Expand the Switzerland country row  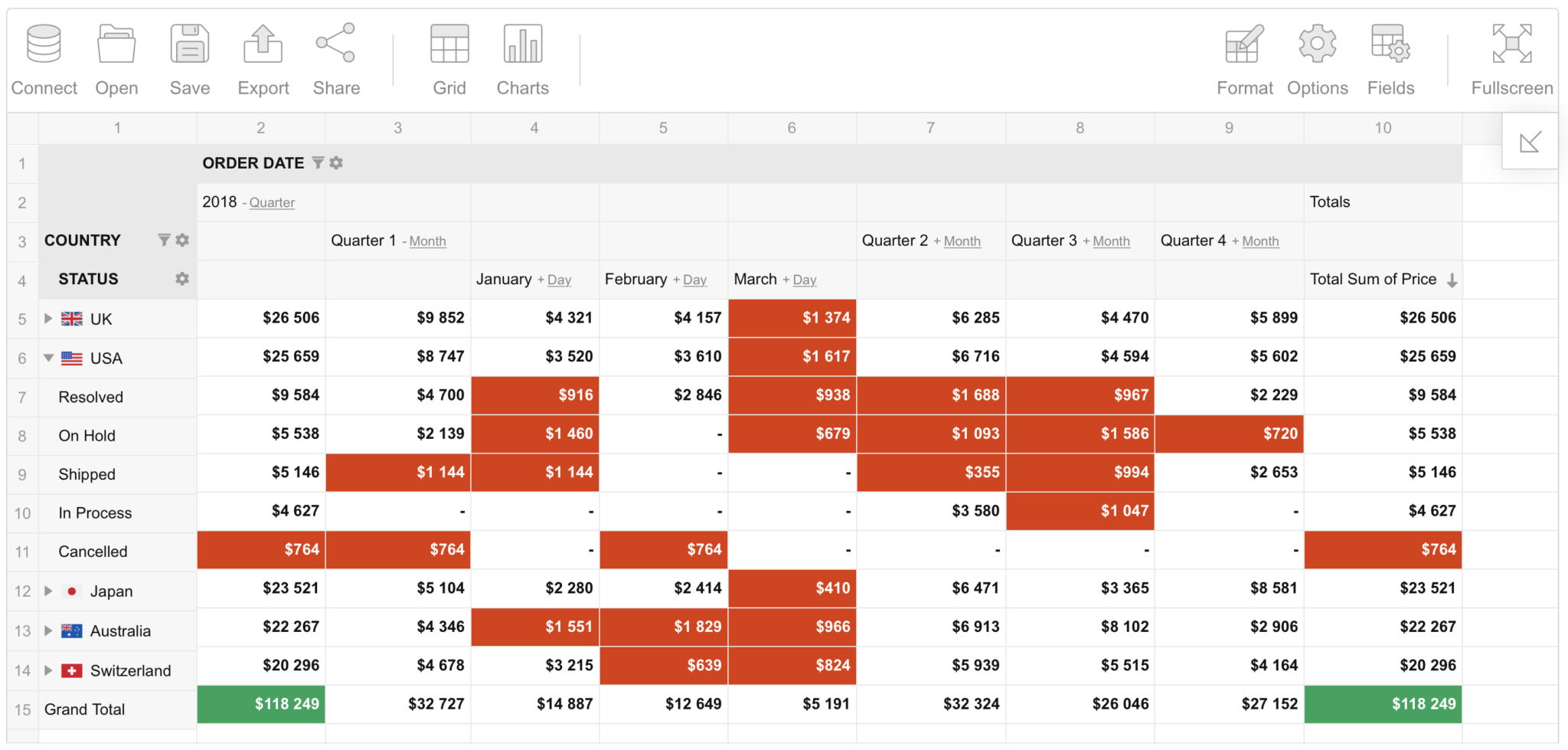(x=49, y=670)
